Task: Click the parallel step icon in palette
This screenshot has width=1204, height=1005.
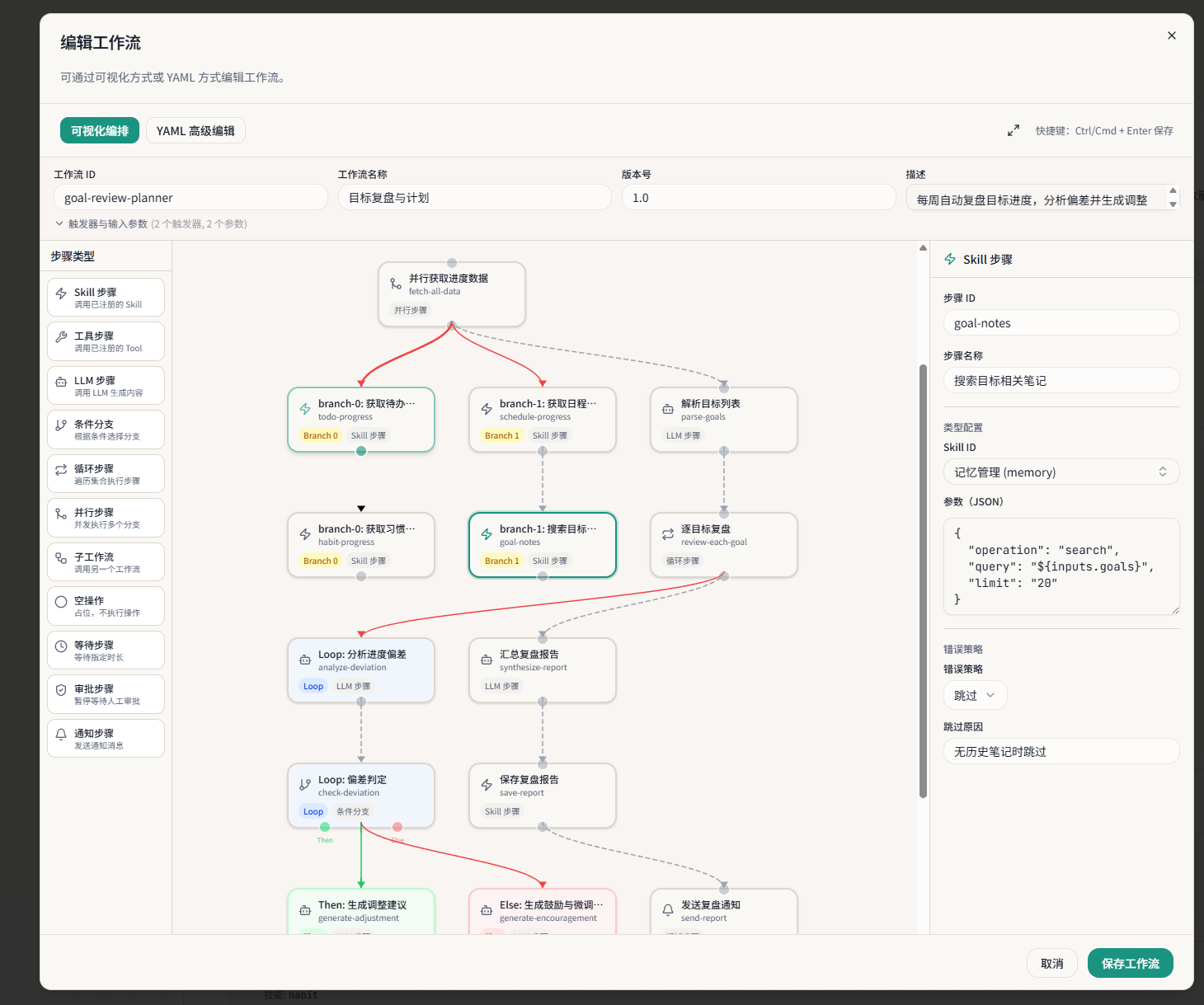Action: 61,514
